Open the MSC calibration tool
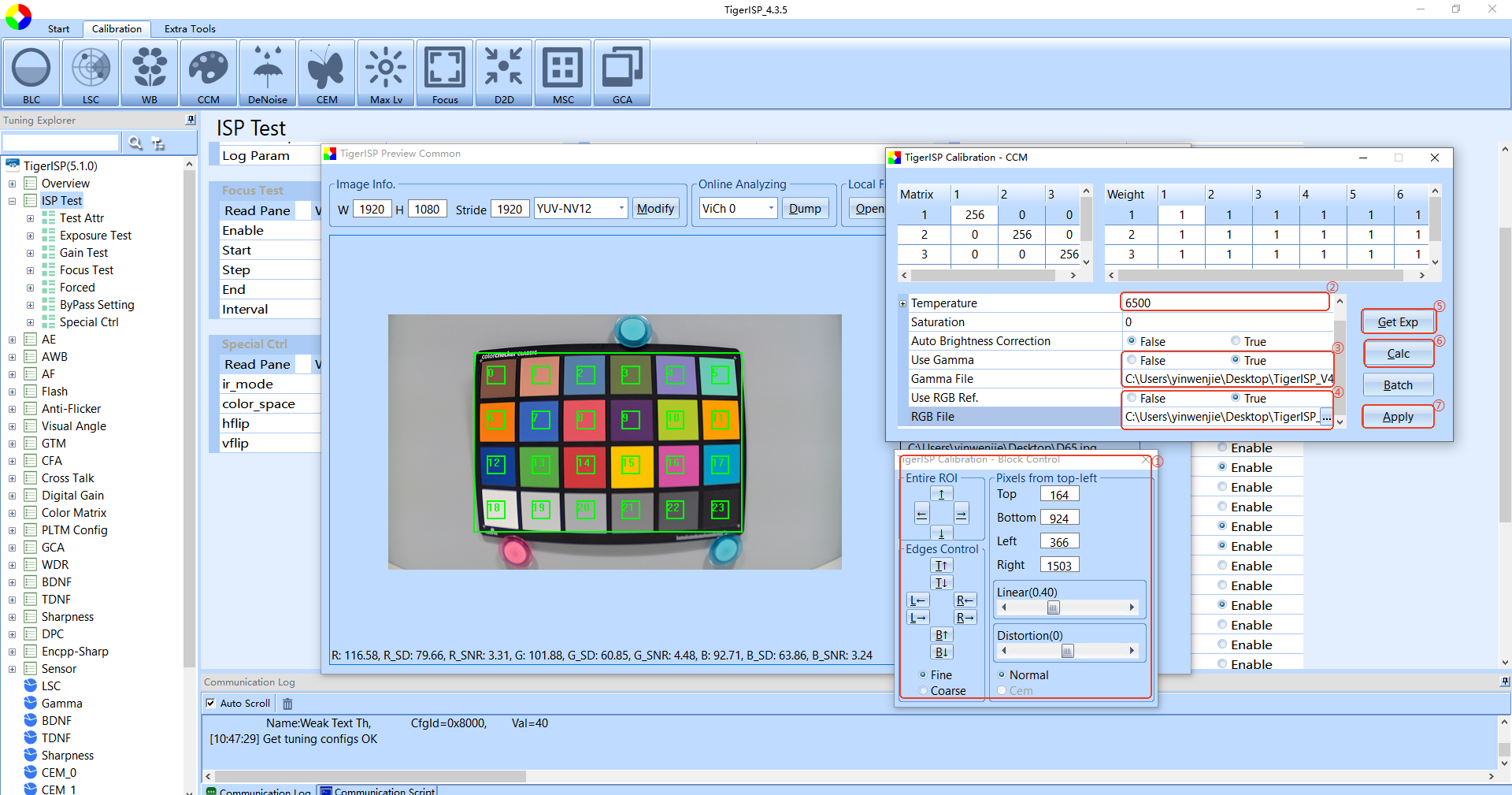Image resolution: width=1512 pixels, height=795 pixels. click(563, 73)
